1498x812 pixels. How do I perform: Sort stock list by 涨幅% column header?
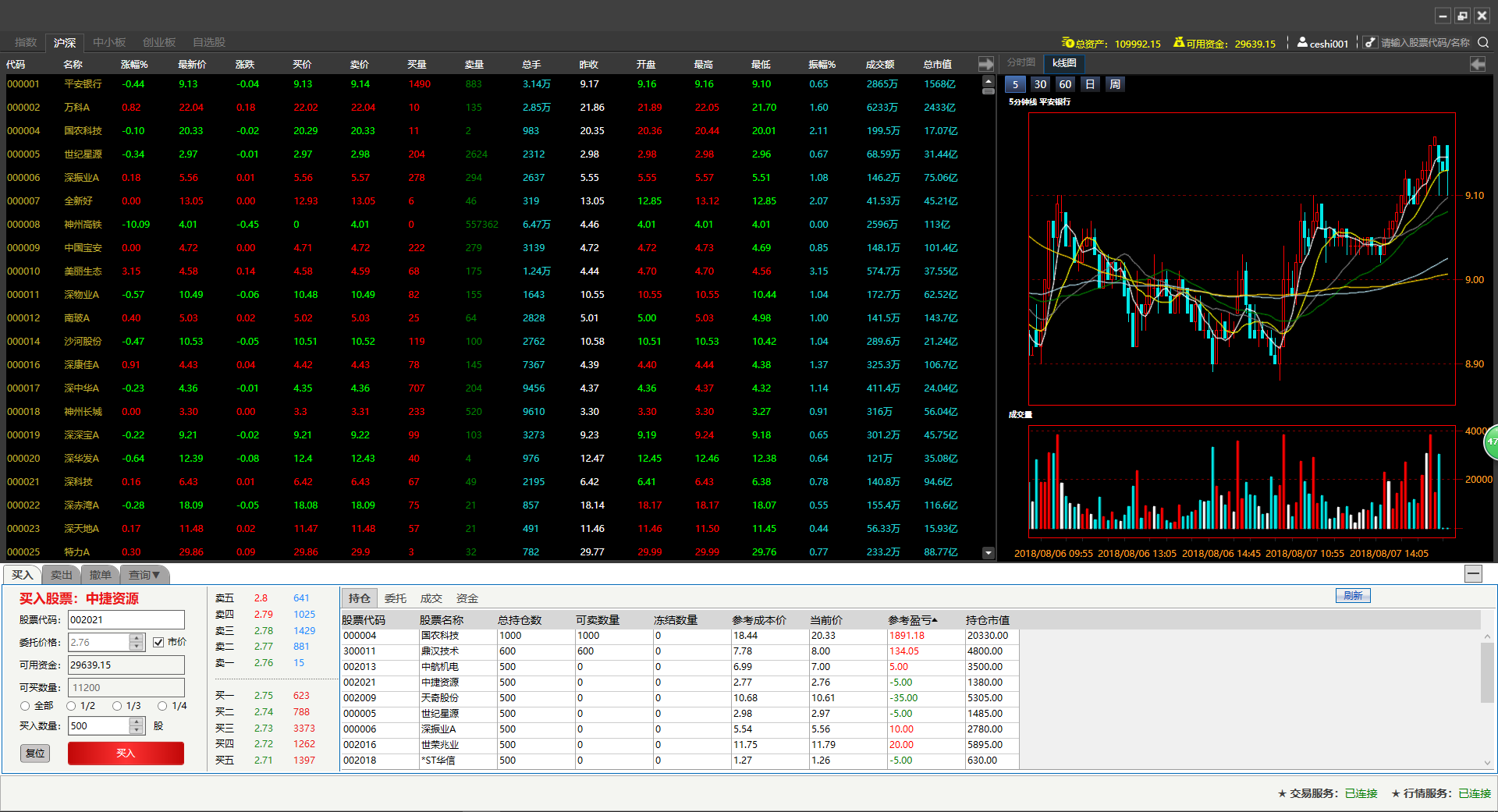click(134, 64)
